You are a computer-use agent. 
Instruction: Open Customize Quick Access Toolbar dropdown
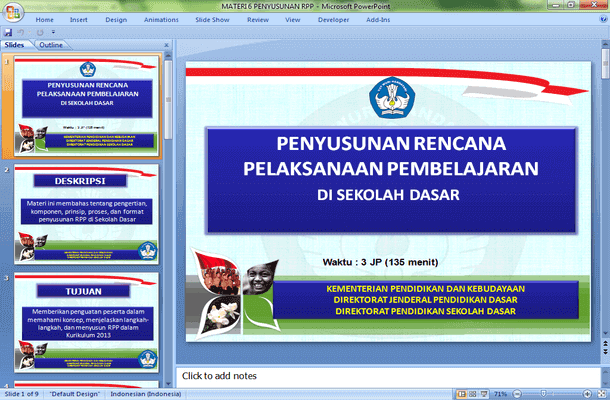(x=53, y=32)
